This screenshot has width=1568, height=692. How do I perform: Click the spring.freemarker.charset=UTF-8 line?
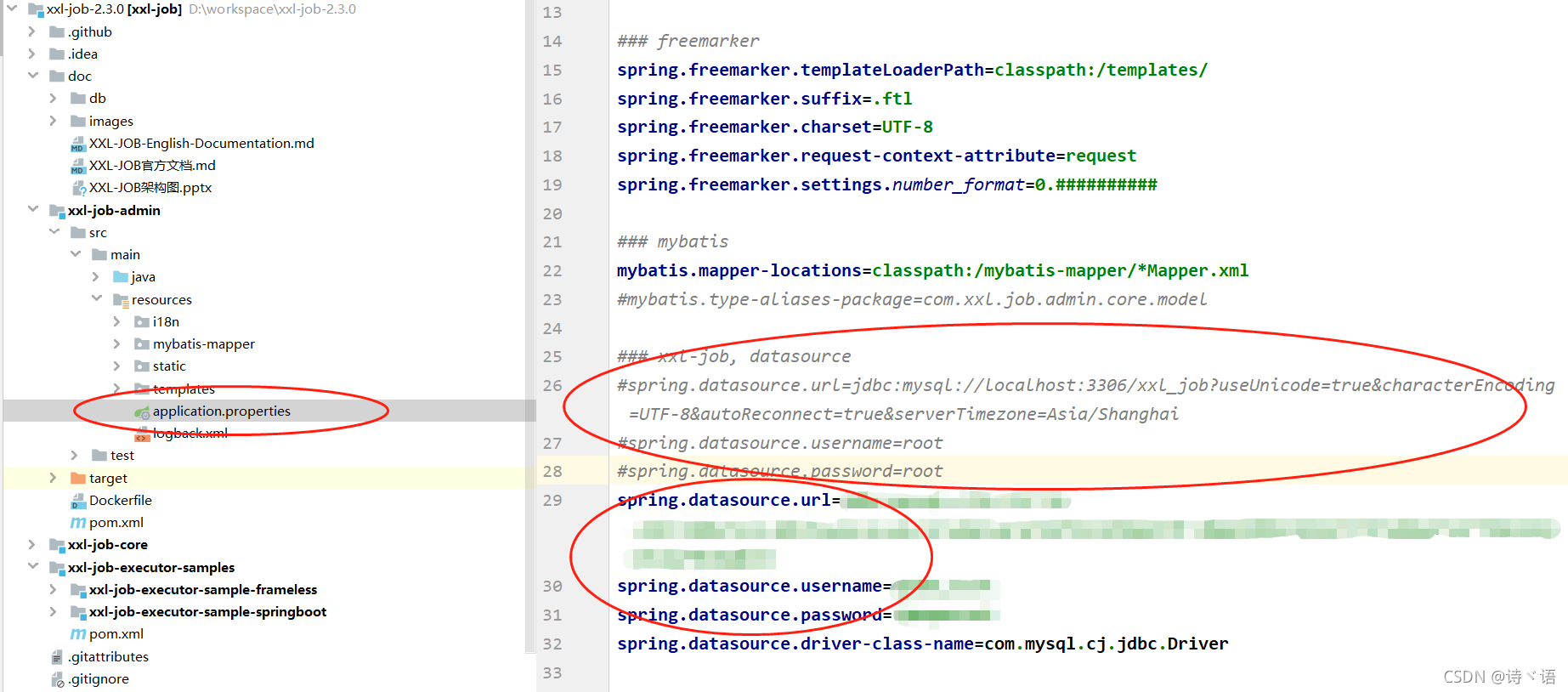click(x=774, y=127)
